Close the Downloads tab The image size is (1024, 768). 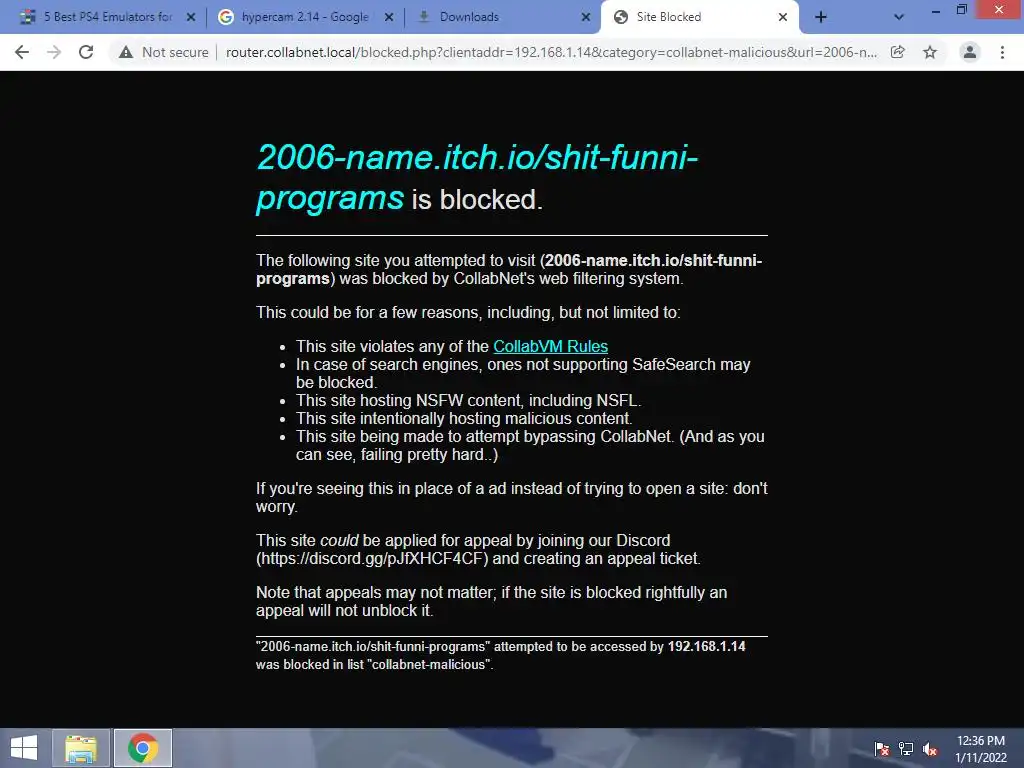pos(586,17)
